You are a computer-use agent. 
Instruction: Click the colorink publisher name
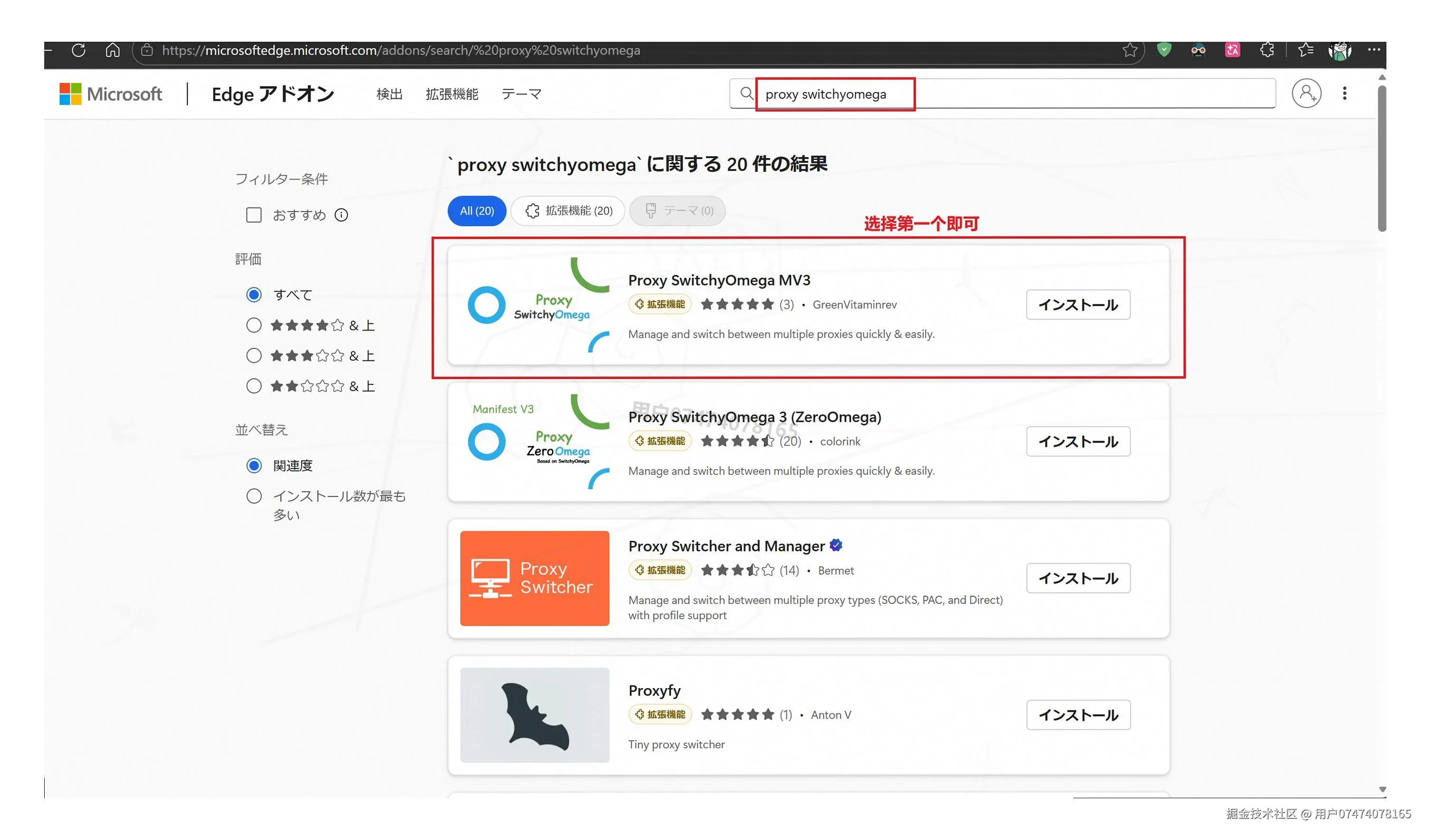click(x=840, y=442)
